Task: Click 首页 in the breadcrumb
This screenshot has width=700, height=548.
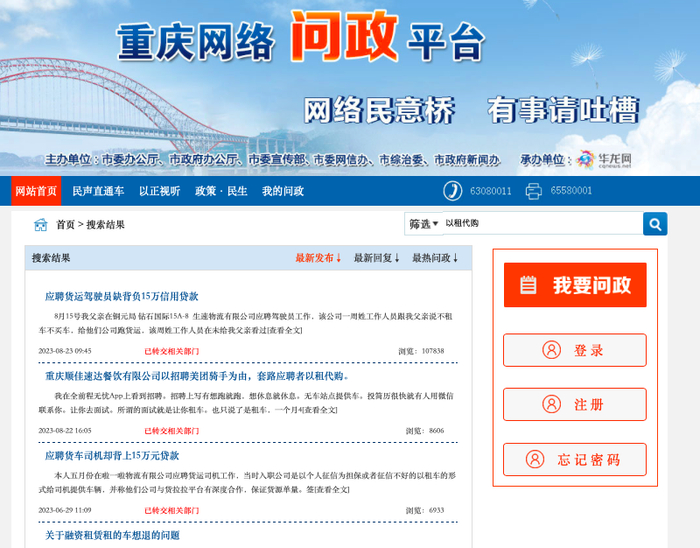Action: click(x=65, y=224)
